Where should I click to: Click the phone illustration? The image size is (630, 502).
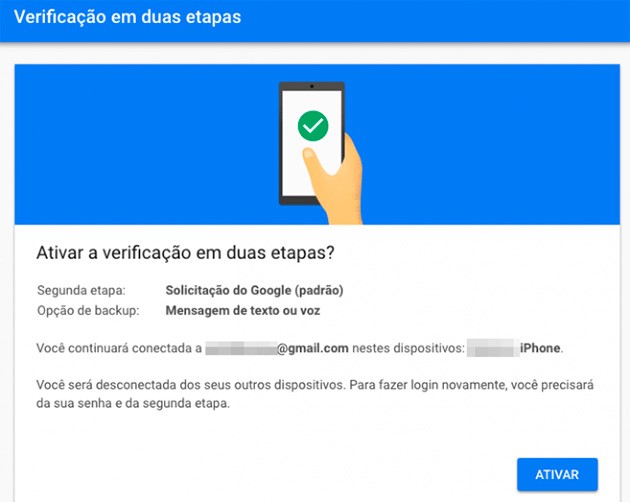[311, 143]
